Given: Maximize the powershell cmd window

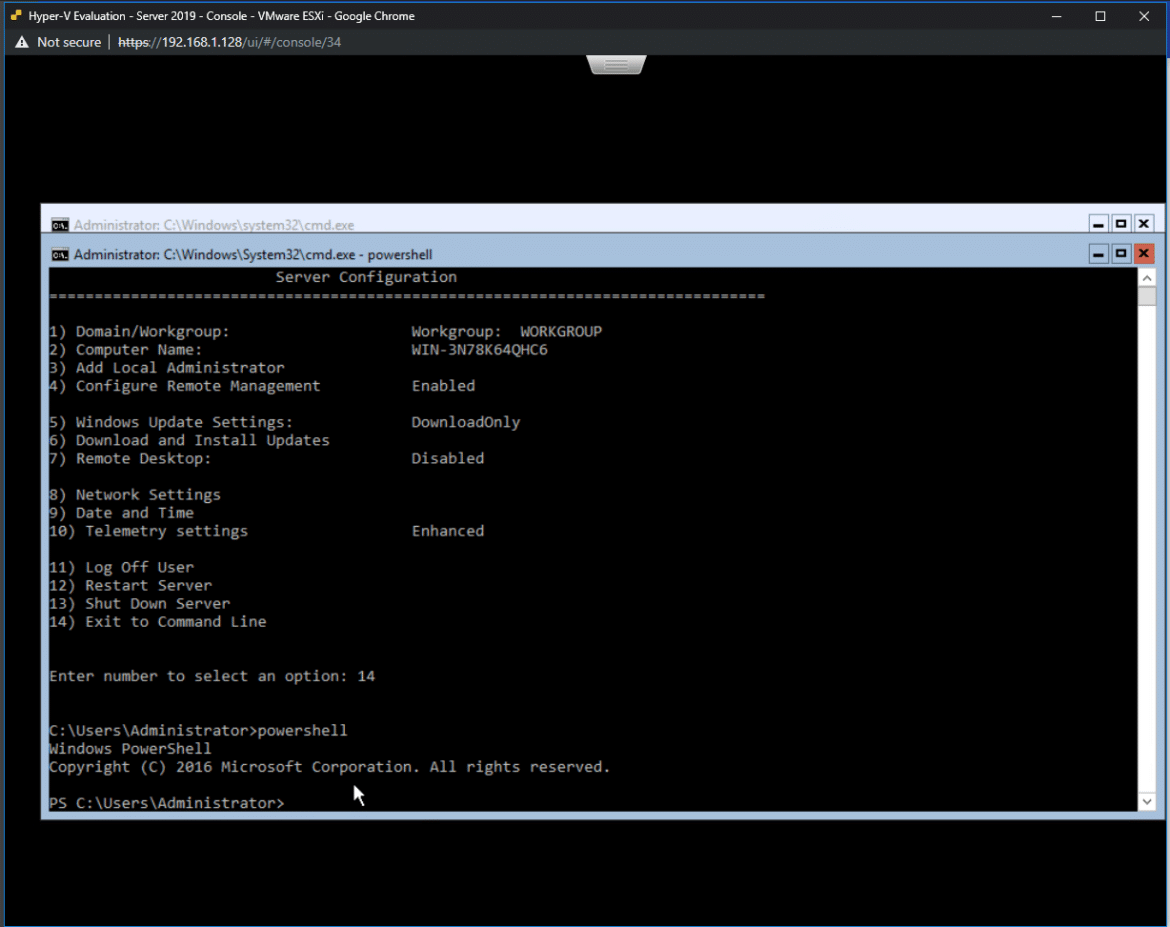Looking at the screenshot, I should click(1121, 255).
